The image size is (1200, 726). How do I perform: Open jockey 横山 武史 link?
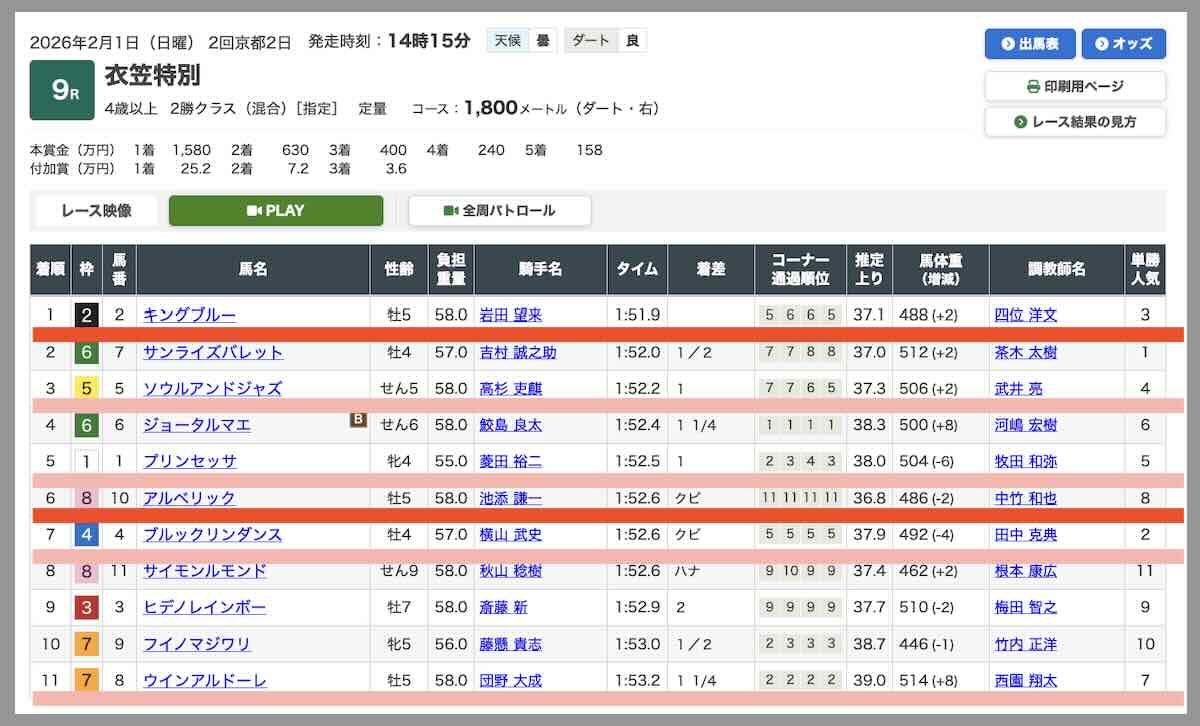510,535
